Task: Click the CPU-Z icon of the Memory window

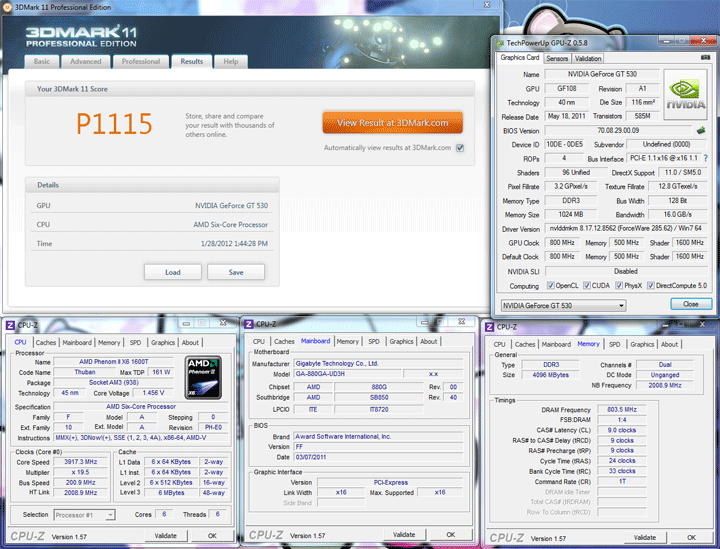Action: point(489,327)
